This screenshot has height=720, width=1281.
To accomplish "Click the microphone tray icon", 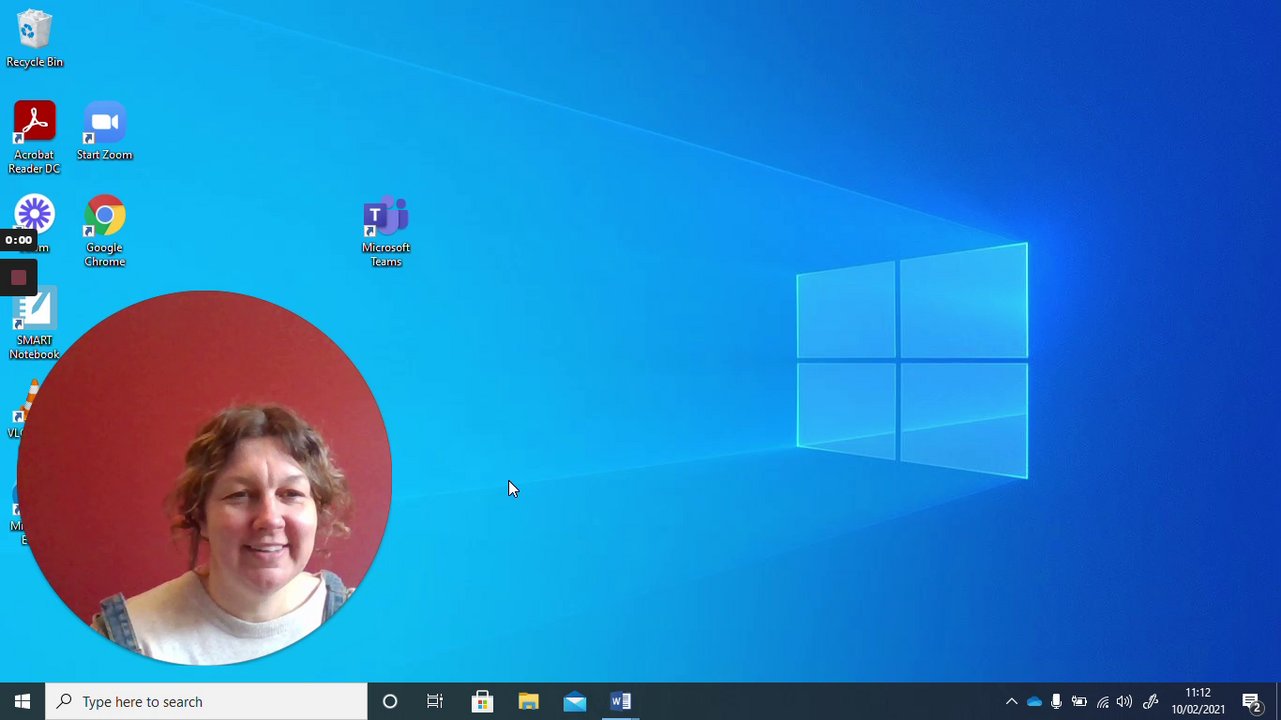I will tap(1056, 702).
